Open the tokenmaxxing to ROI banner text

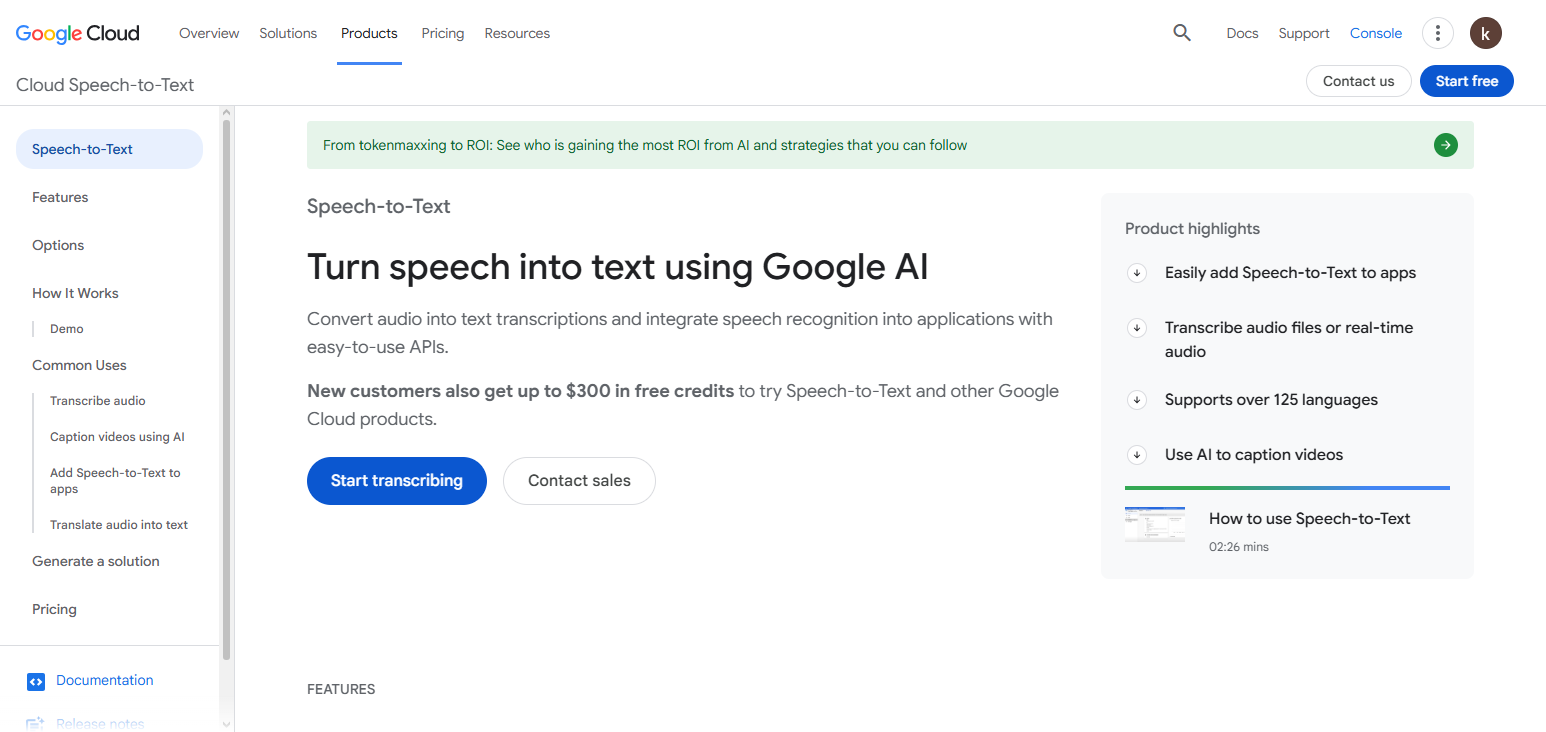[x=645, y=145]
